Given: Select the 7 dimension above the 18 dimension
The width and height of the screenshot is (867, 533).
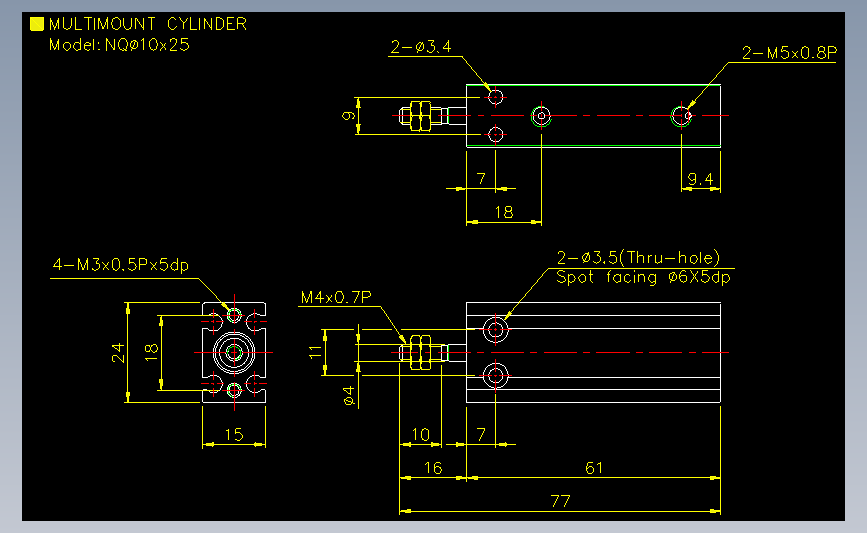Looking at the screenshot, I should (481, 179).
